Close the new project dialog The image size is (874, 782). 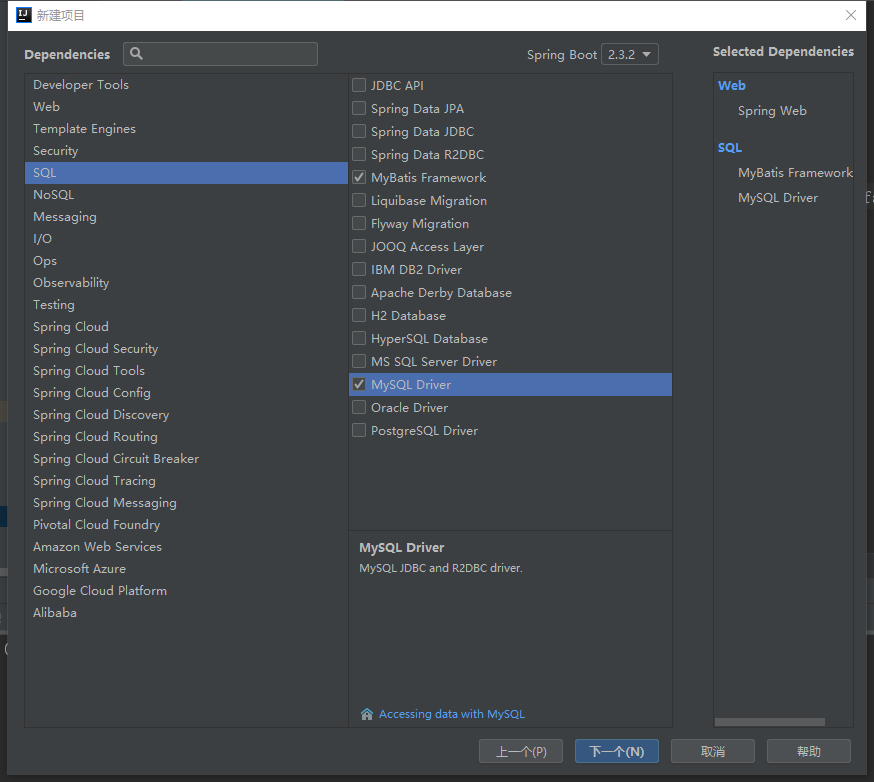[851, 15]
